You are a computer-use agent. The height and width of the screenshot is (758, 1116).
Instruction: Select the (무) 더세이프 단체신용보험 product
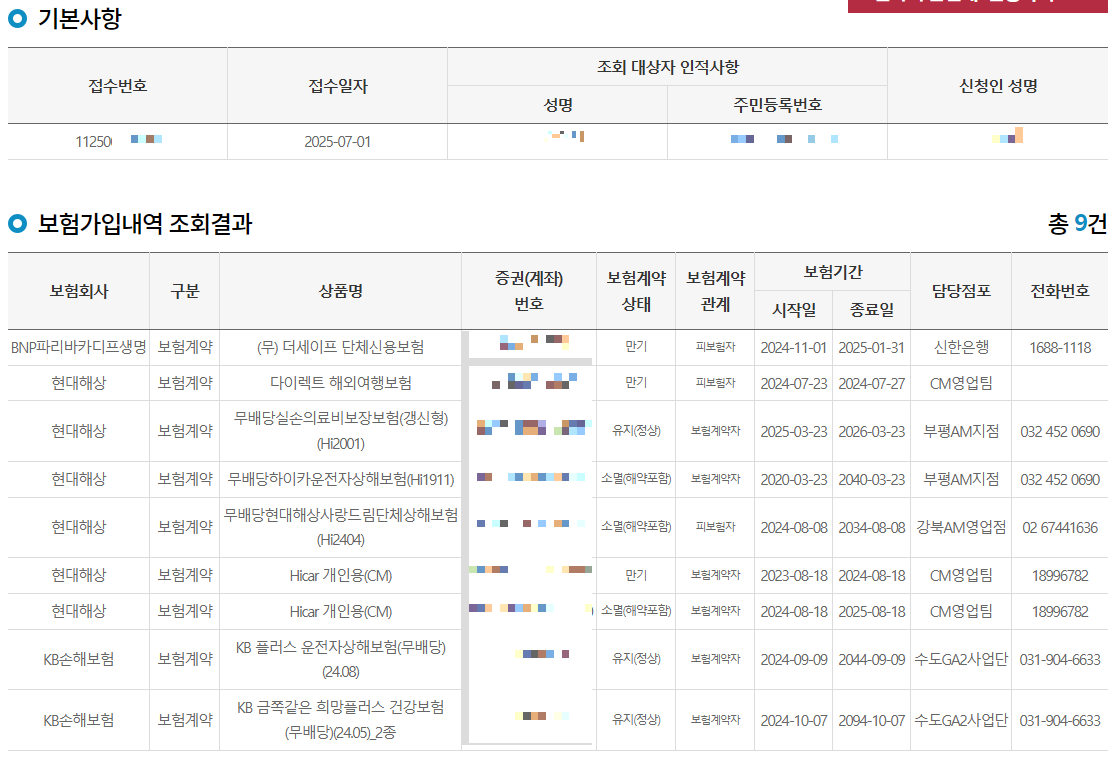(340, 347)
